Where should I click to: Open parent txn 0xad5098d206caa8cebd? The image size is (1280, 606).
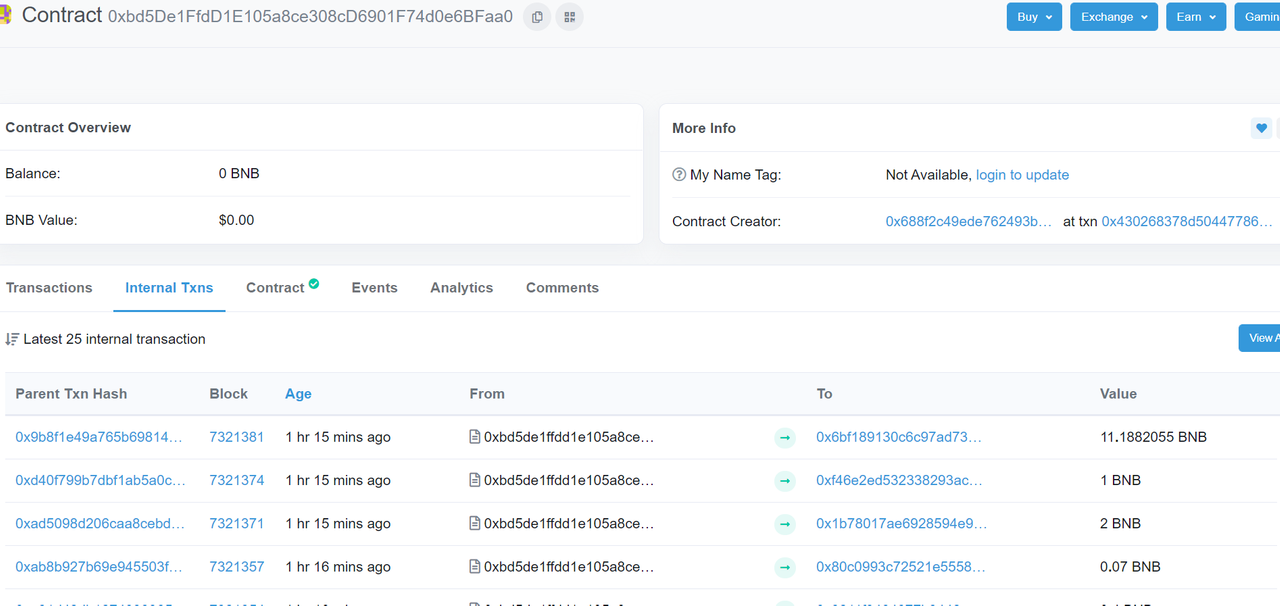(100, 523)
